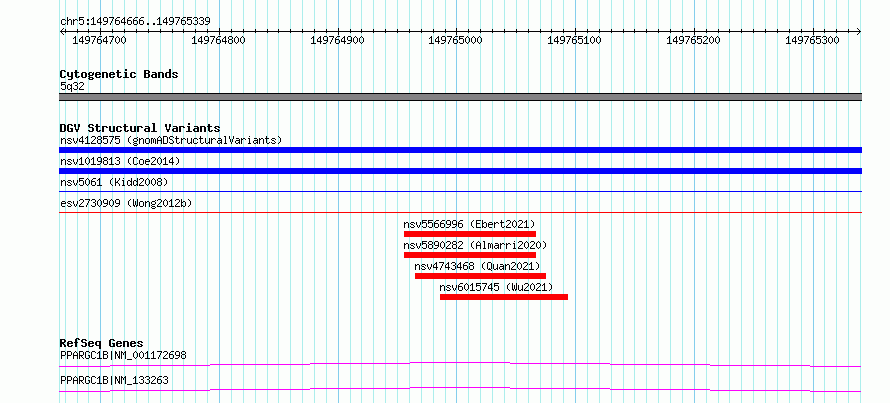Click the chr5:149764666..149765339 region label
This screenshot has height=403, width=890.
click(135, 22)
